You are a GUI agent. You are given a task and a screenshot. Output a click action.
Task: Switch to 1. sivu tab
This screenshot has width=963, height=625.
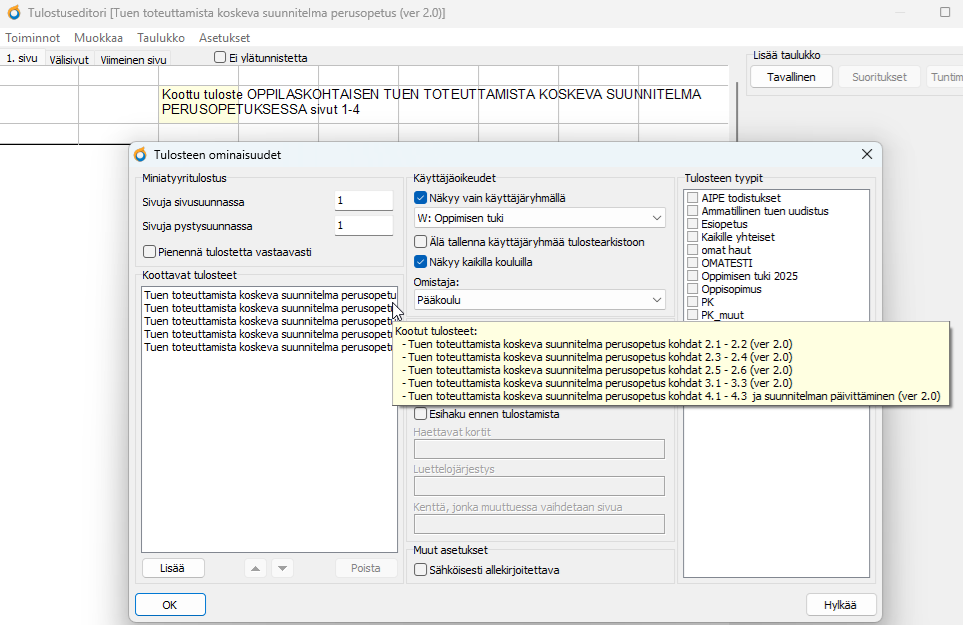[22, 58]
